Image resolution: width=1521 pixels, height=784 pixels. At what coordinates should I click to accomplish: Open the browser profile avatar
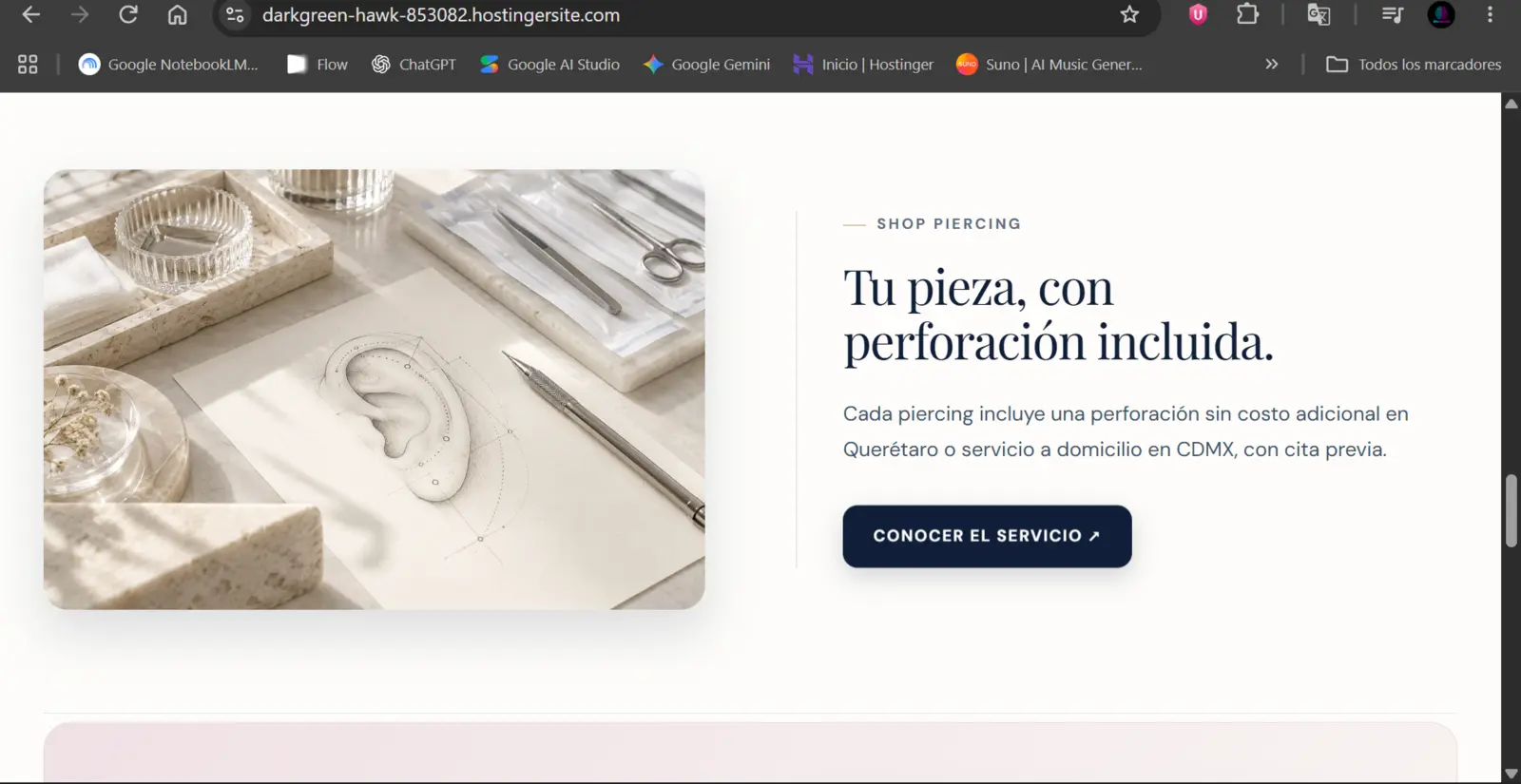1441,14
